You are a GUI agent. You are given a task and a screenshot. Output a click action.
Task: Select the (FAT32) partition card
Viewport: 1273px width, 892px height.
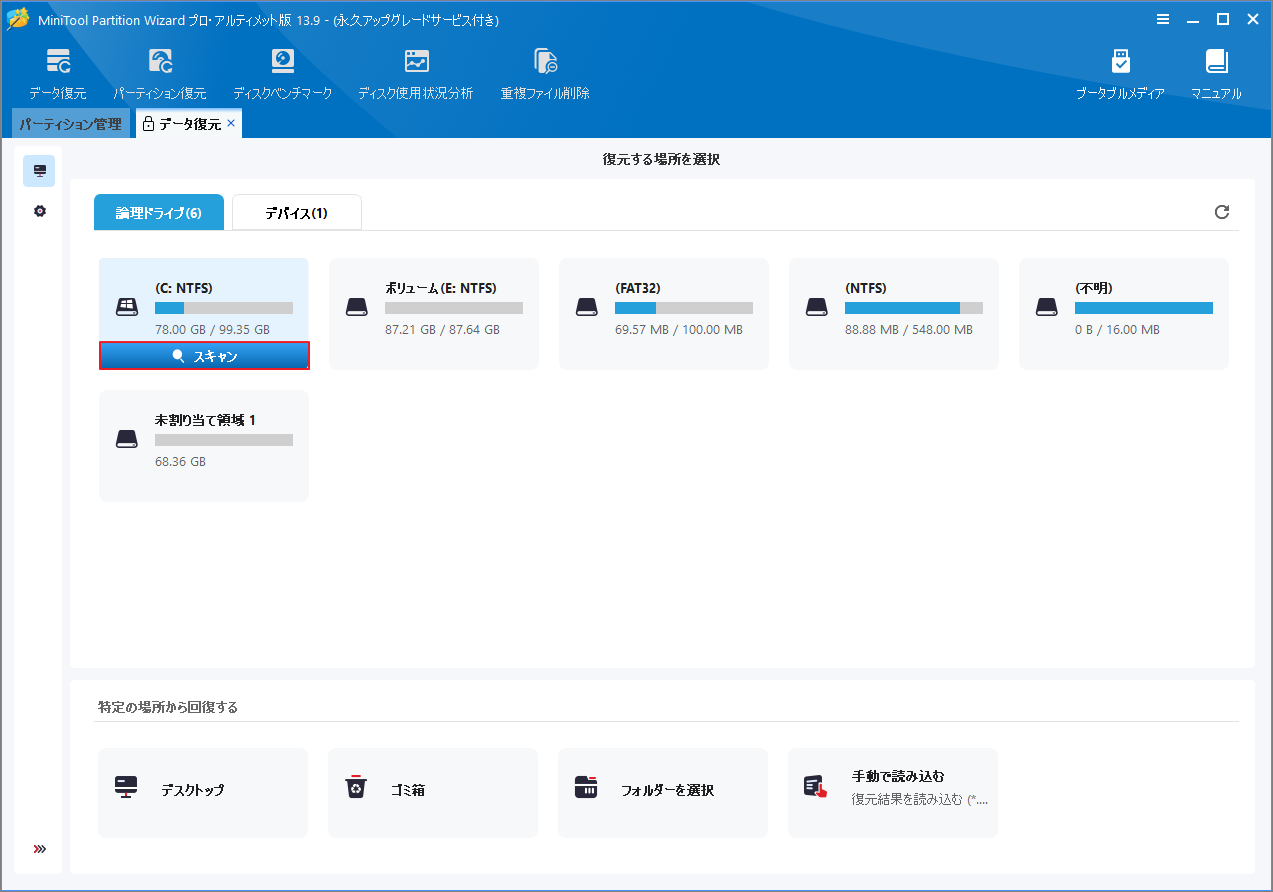[x=664, y=314]
